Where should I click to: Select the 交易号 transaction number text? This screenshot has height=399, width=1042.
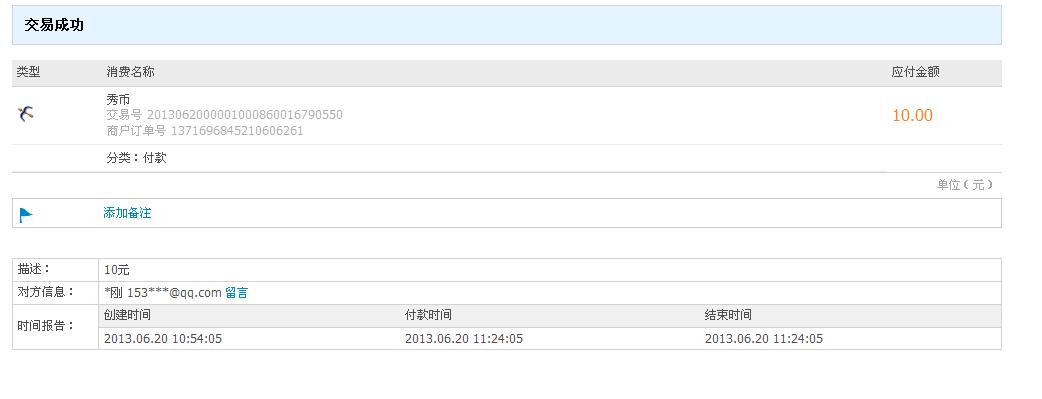[x=225, y=114]
